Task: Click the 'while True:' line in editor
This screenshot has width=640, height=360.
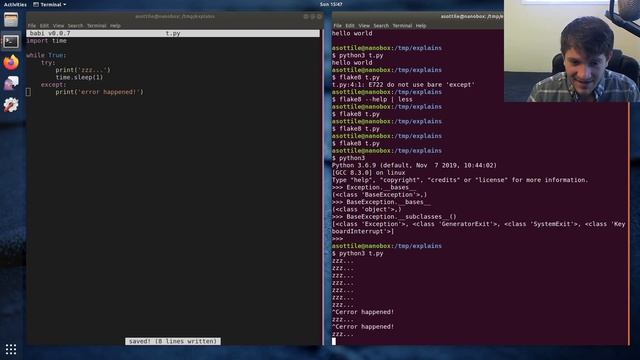Action: (x=47, y=55)
